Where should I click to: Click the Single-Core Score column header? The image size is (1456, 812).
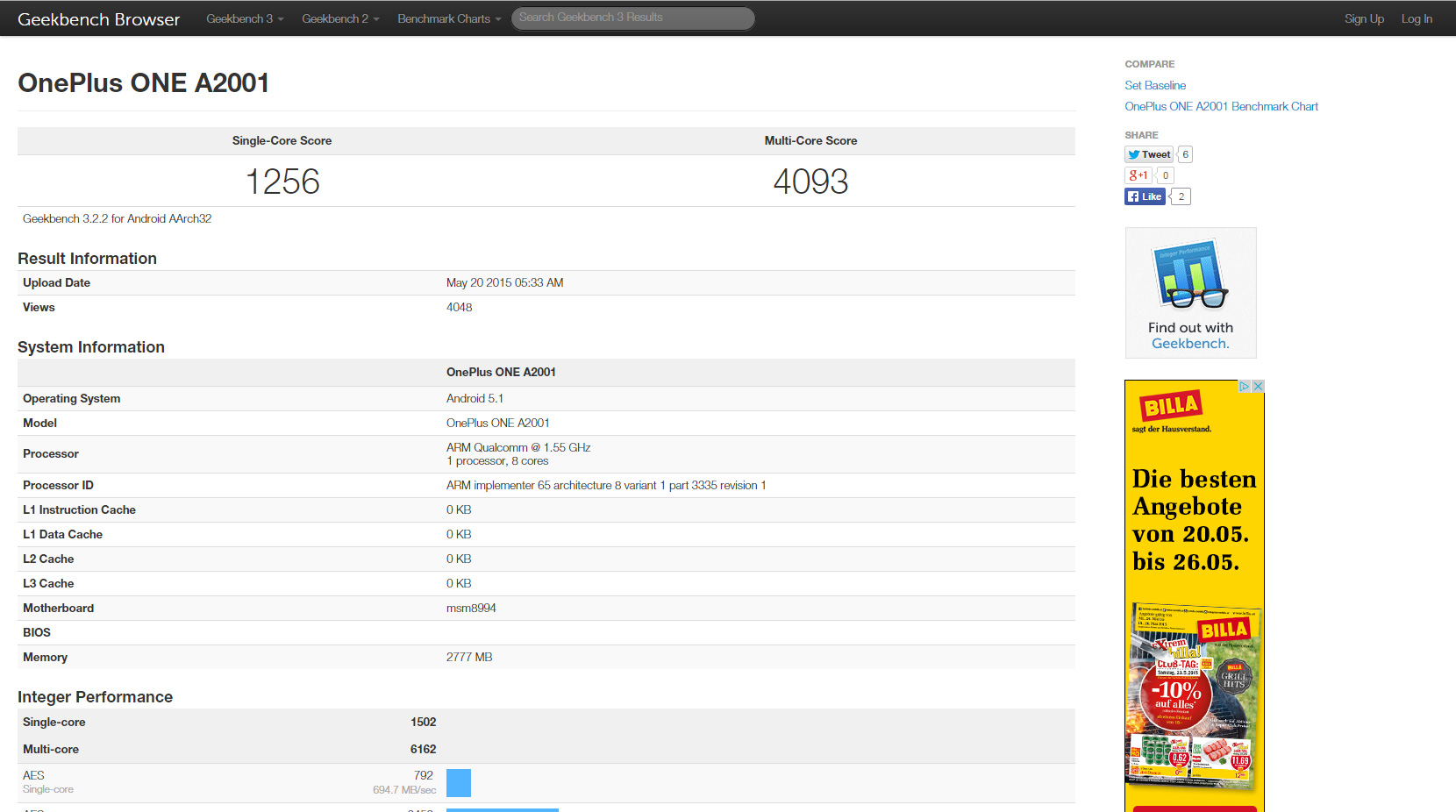coord(282,140)
